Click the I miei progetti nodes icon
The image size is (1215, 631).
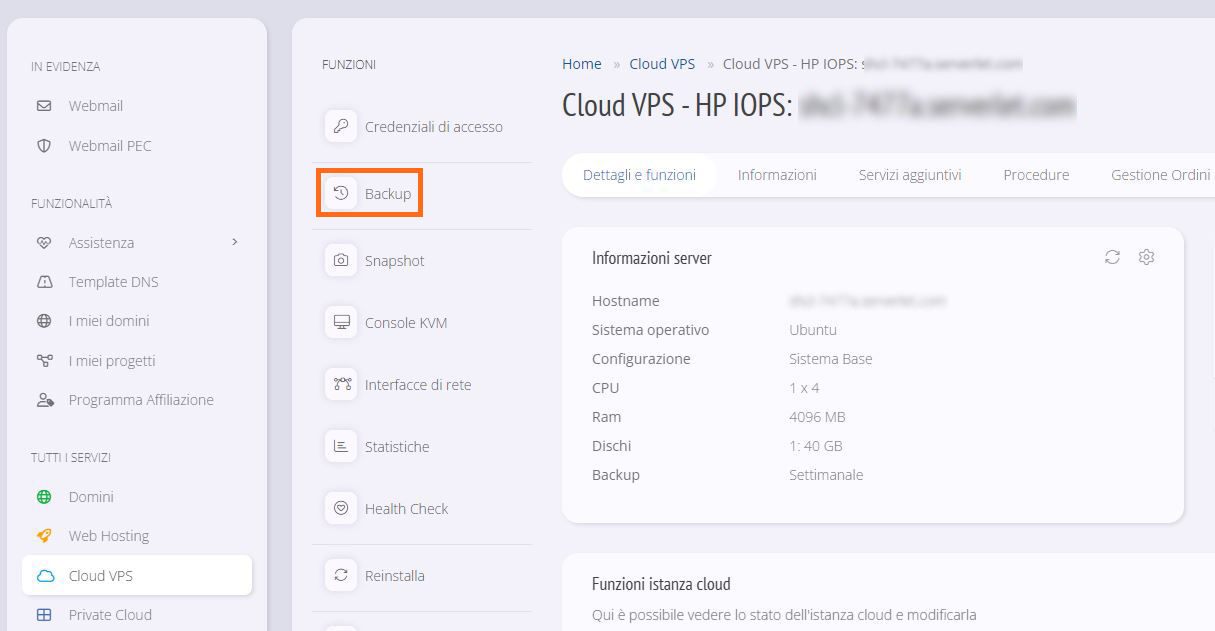point(44,361)
